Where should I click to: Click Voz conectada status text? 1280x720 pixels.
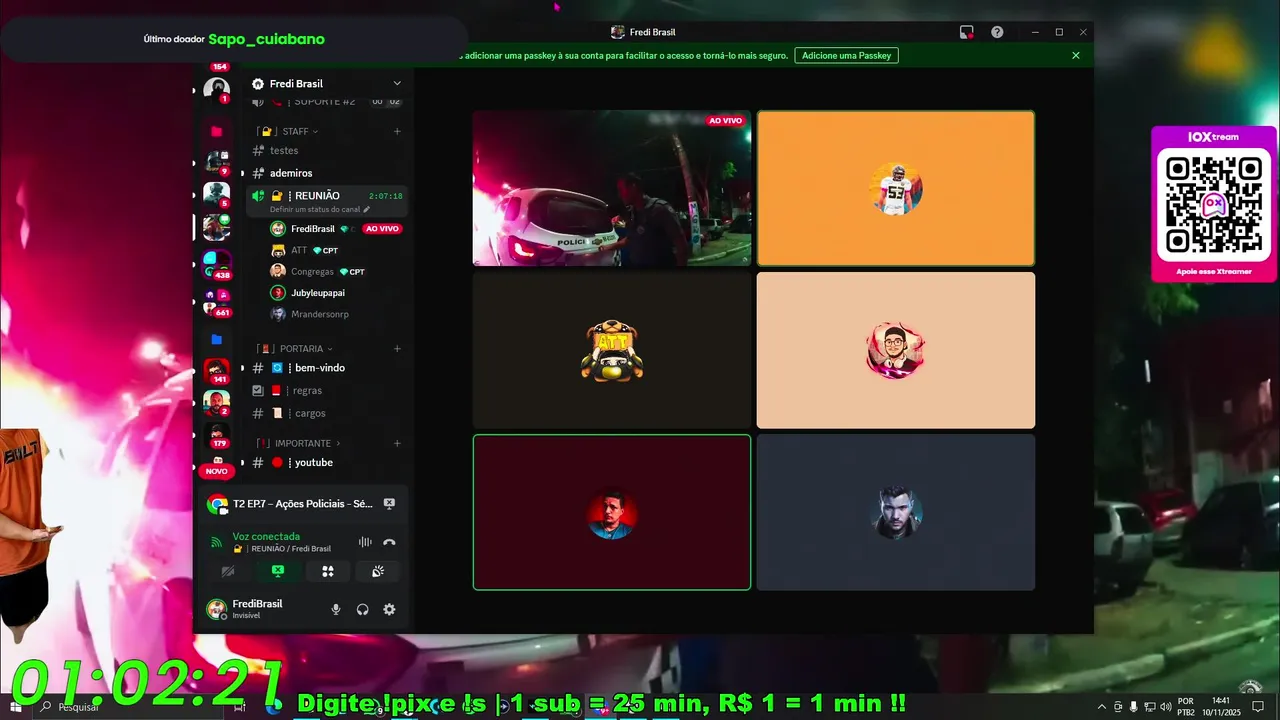click(x=266, y=536)
